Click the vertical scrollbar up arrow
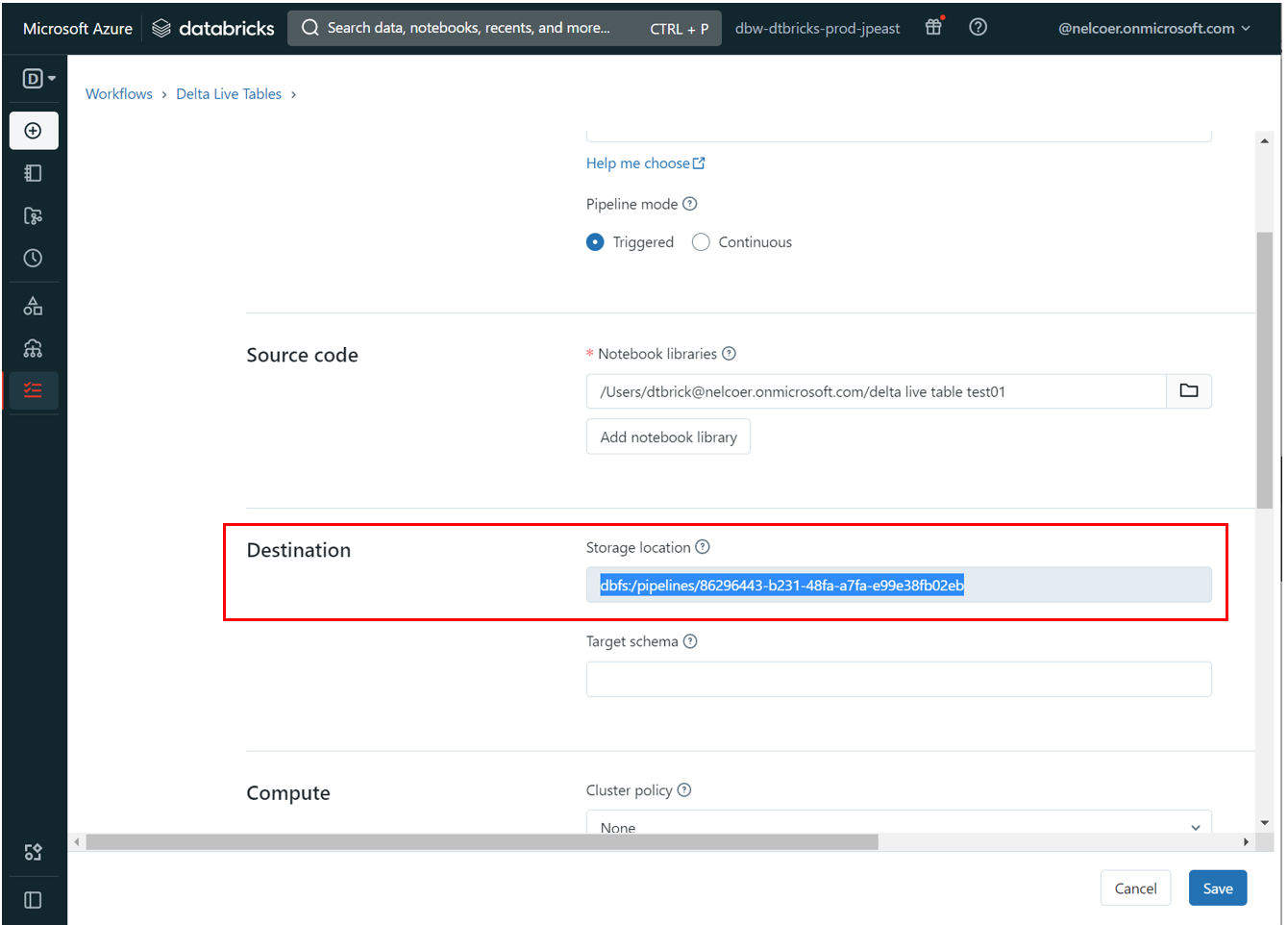Viewport: 1288px width, 925px height. pyautogui.click(x=1264, y=141)
